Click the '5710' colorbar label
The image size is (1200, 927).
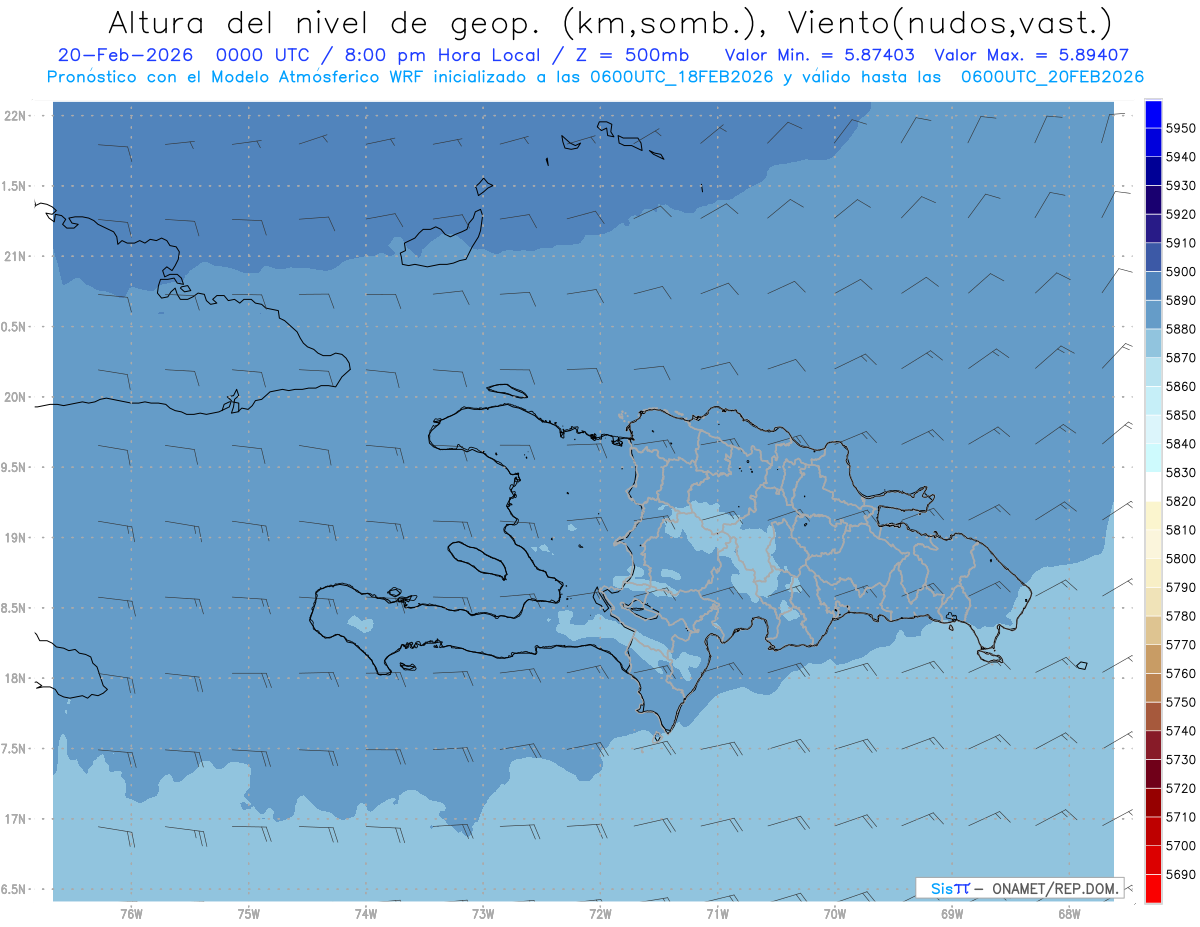tap(1181, 817)
